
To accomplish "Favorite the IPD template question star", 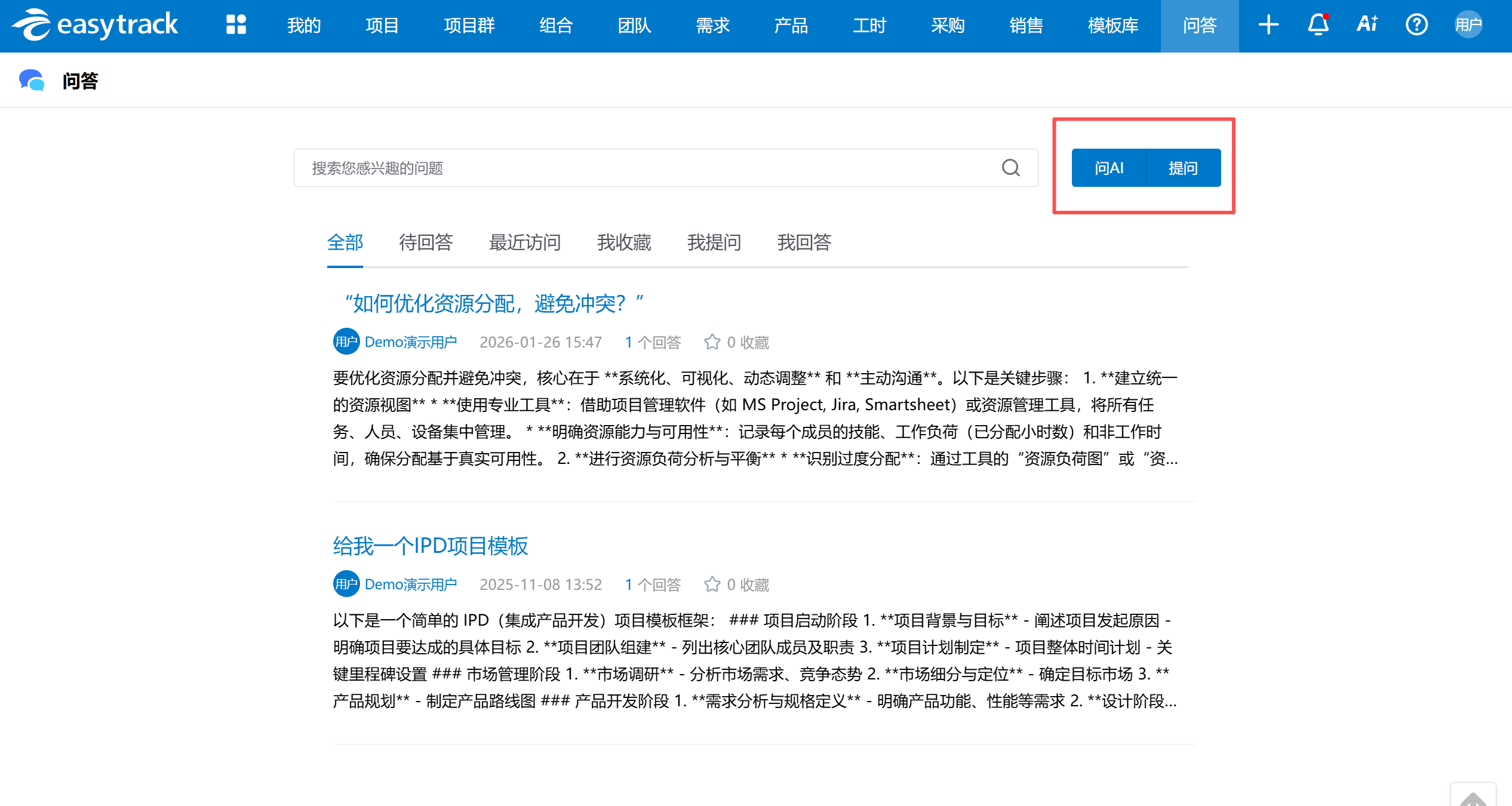I will point(712,584).
